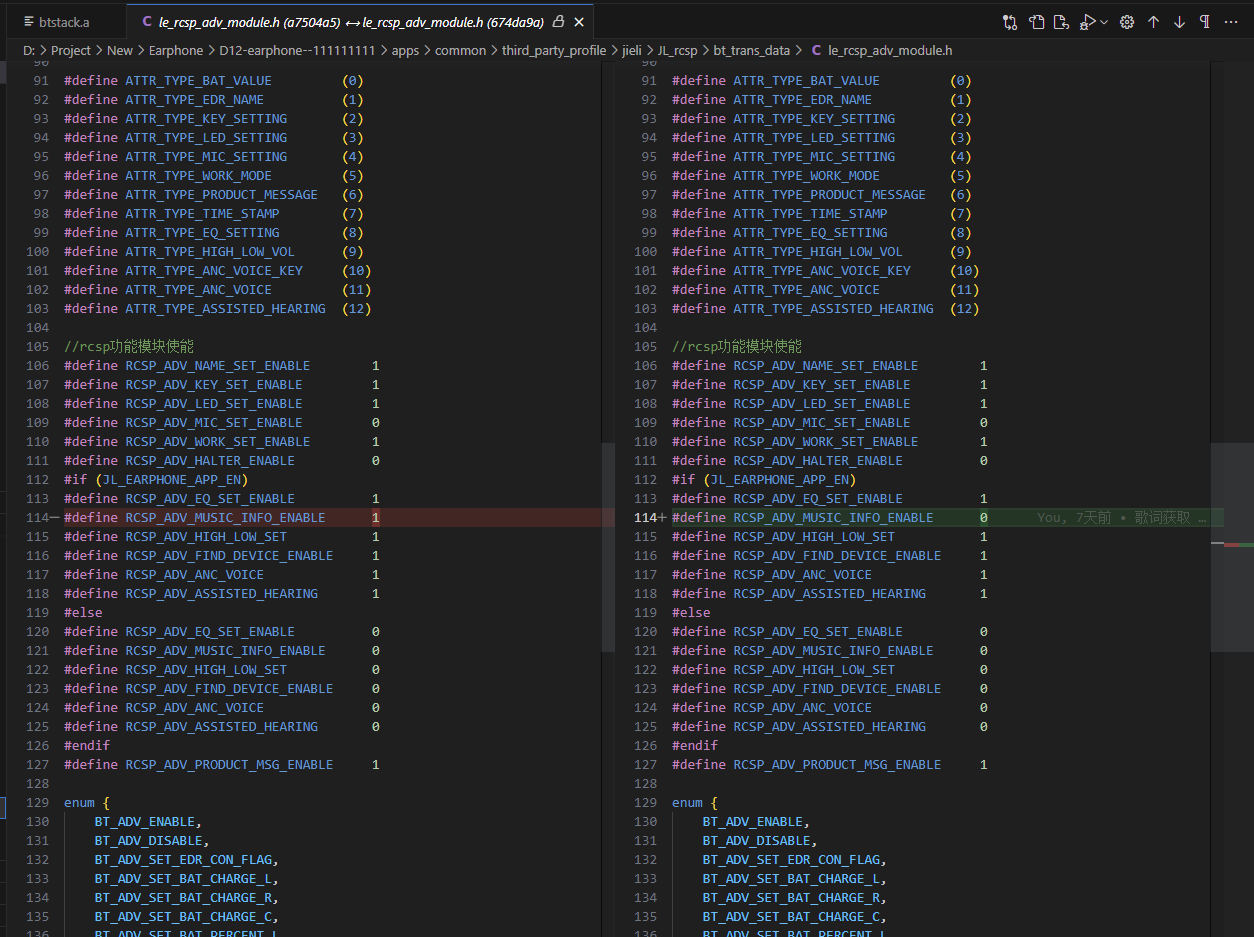Screen dimensions: 1254x937
Task: Click ATTR_TYPE_BAT_VALUE in left pane
Action: (x=198, y=81)
